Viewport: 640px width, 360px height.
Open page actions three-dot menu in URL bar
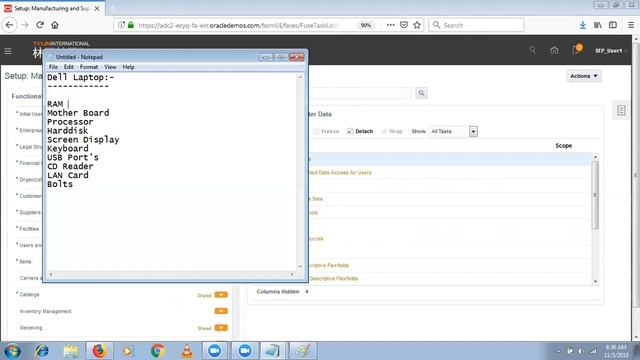pos(391,25)
